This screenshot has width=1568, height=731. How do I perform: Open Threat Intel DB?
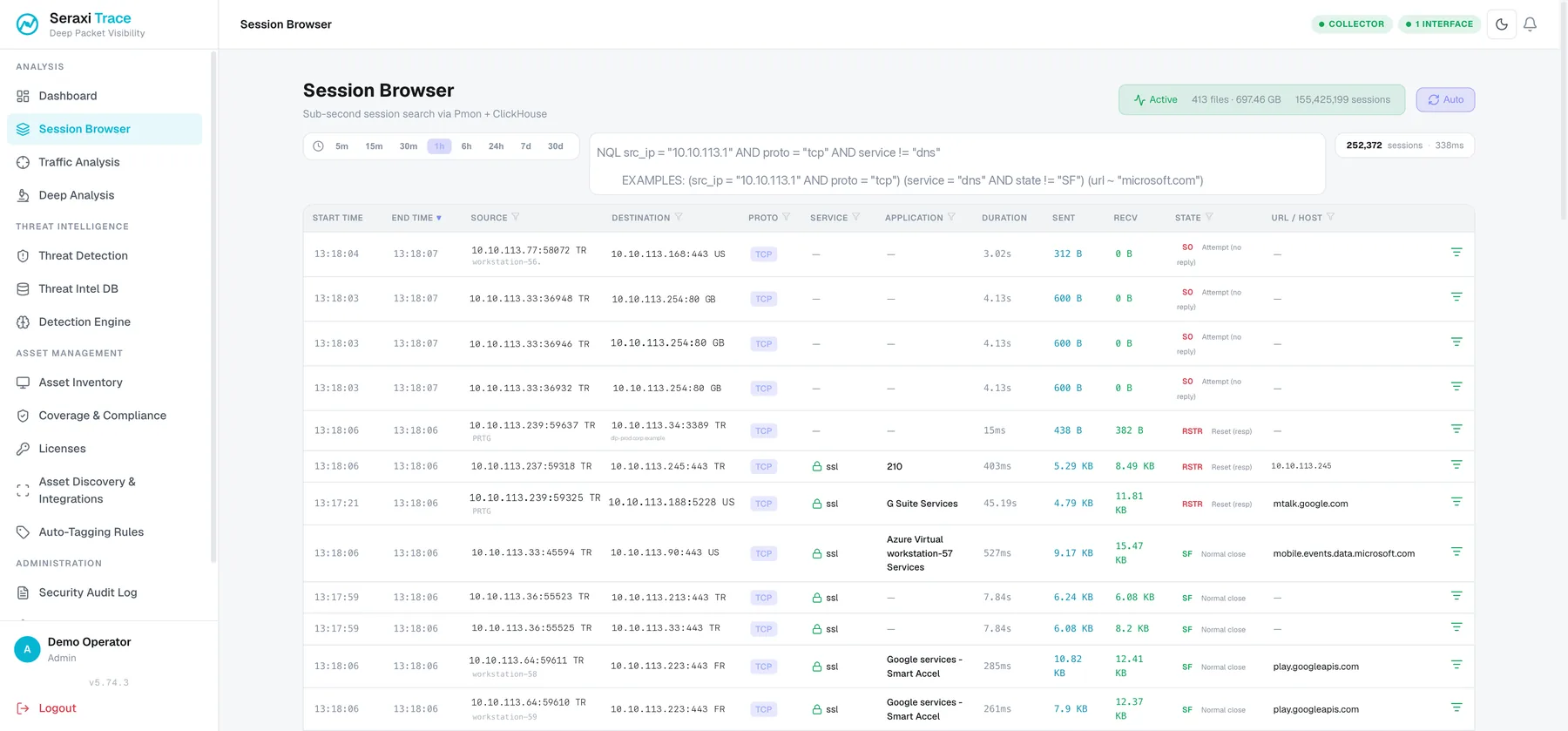tap(105, 288)
